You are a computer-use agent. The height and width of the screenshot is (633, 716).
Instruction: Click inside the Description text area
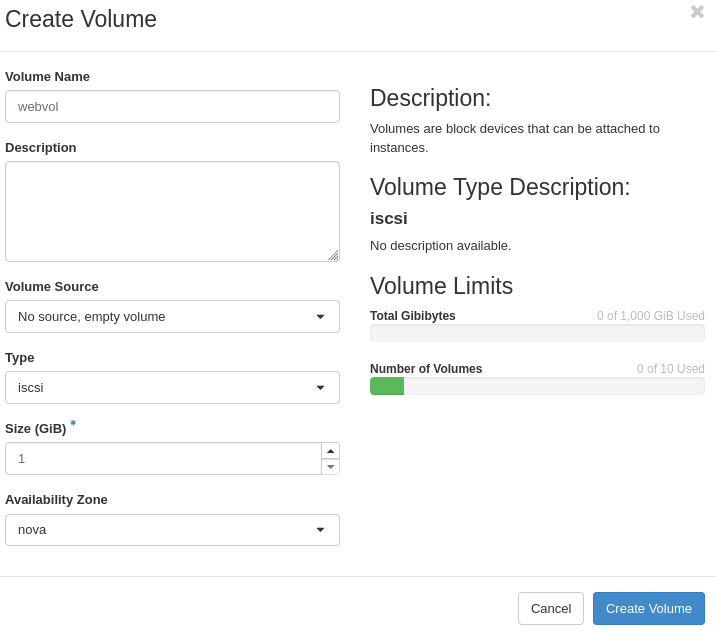(172, 211)
